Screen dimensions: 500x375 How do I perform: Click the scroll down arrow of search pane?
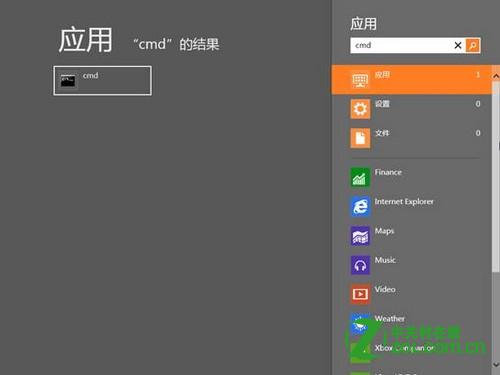(x=496, y=365)
